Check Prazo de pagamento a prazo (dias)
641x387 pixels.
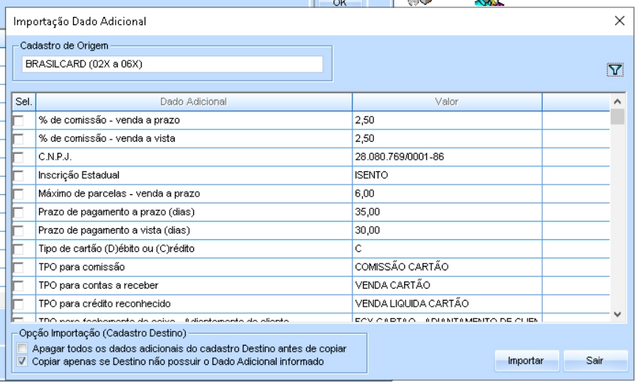pyautogui.click(x=19, y=213)
